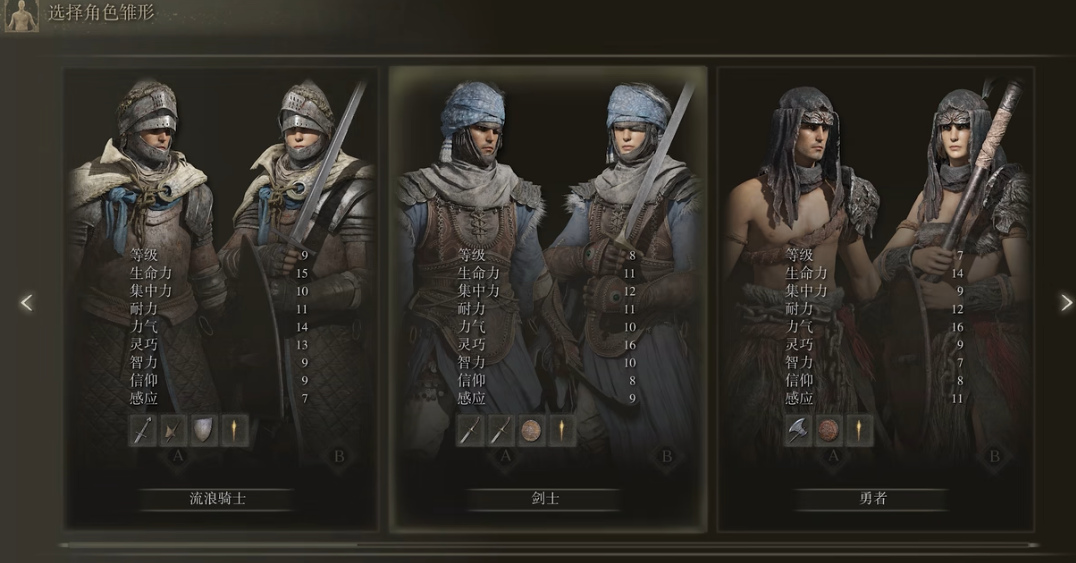Choose body type B for 剑士
Screen dimensions: 1076x563
pos(666,456)
